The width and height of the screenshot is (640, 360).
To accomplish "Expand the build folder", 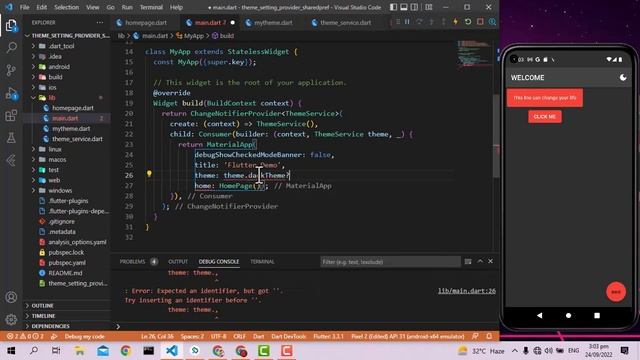I will pos(56,77).
